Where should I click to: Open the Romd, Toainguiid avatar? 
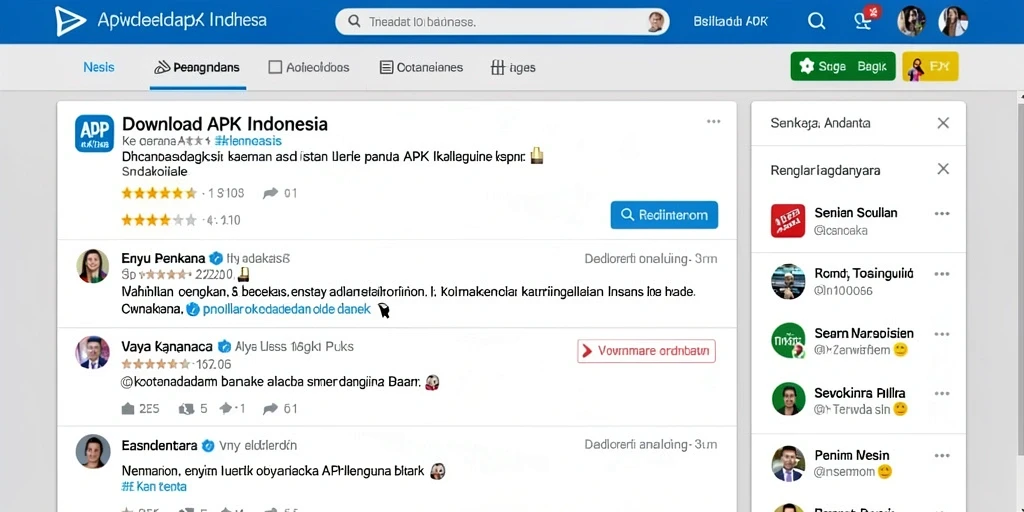(788, 281)
